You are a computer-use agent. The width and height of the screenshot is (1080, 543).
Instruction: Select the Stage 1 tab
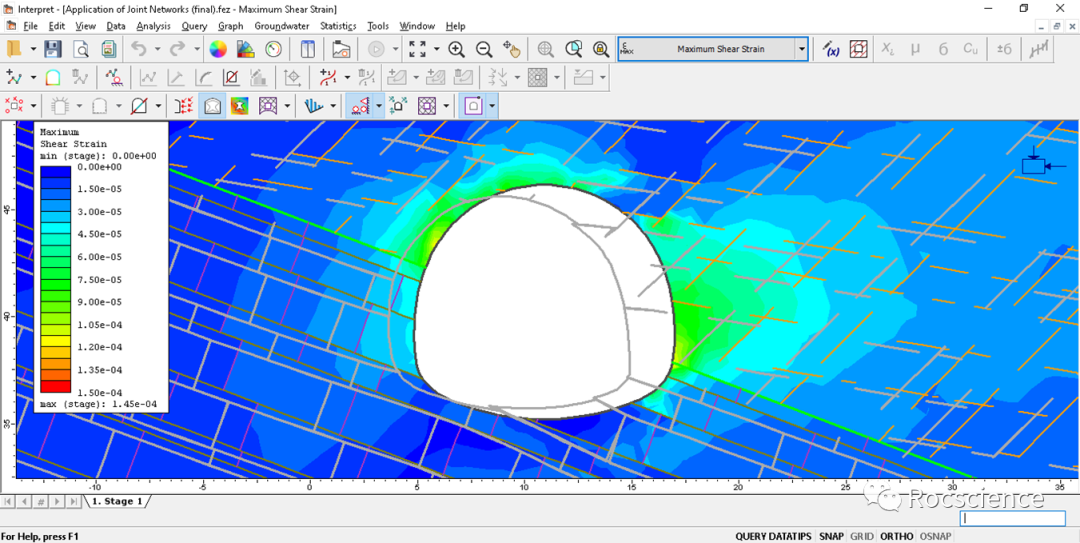click(116, 501)
